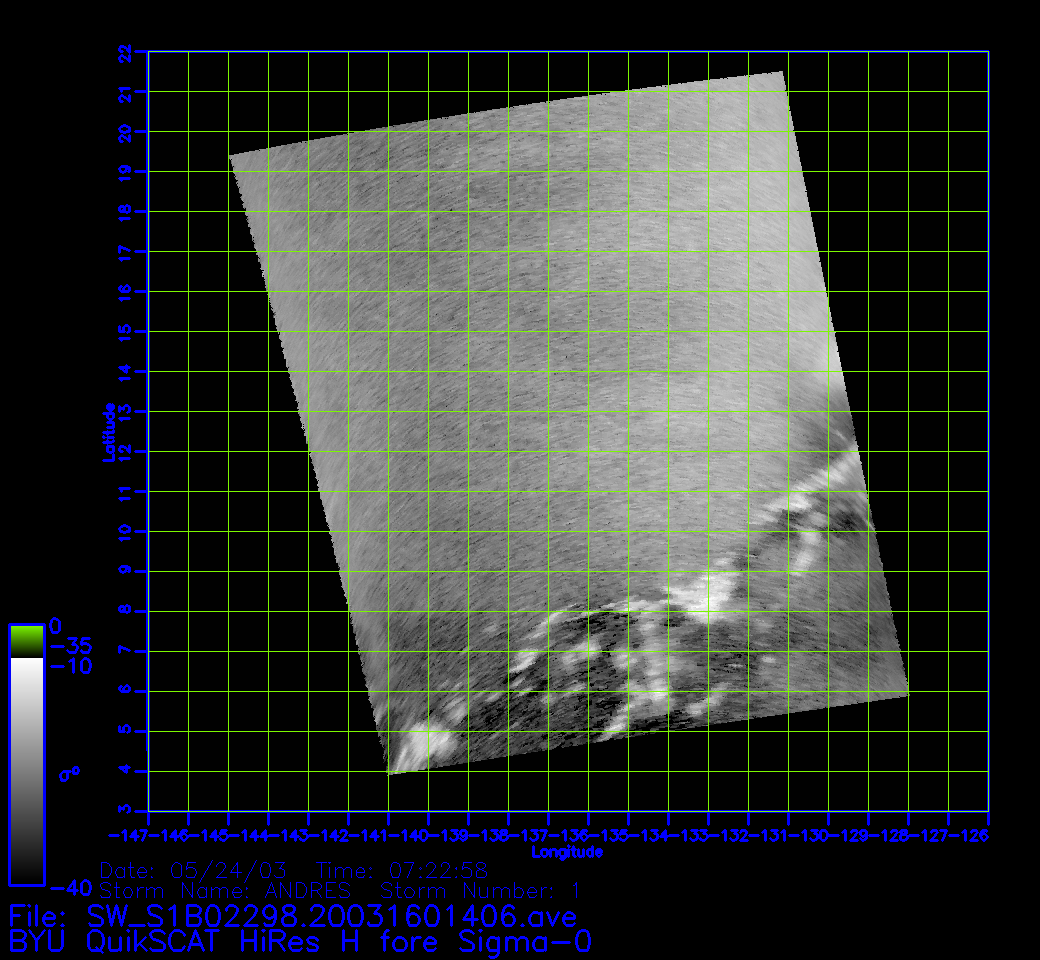Click the green top of the colorbar

[26, 640]
